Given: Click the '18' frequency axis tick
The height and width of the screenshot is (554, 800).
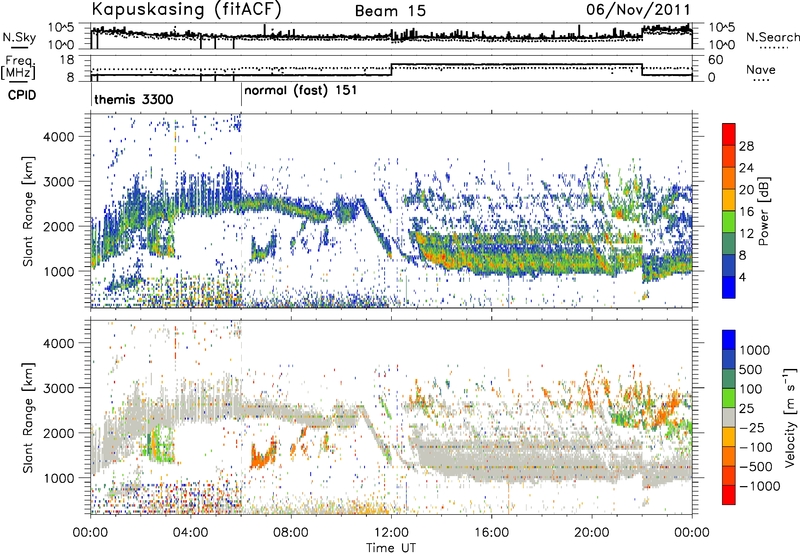Looking at the screenshot, I should 67,60.
